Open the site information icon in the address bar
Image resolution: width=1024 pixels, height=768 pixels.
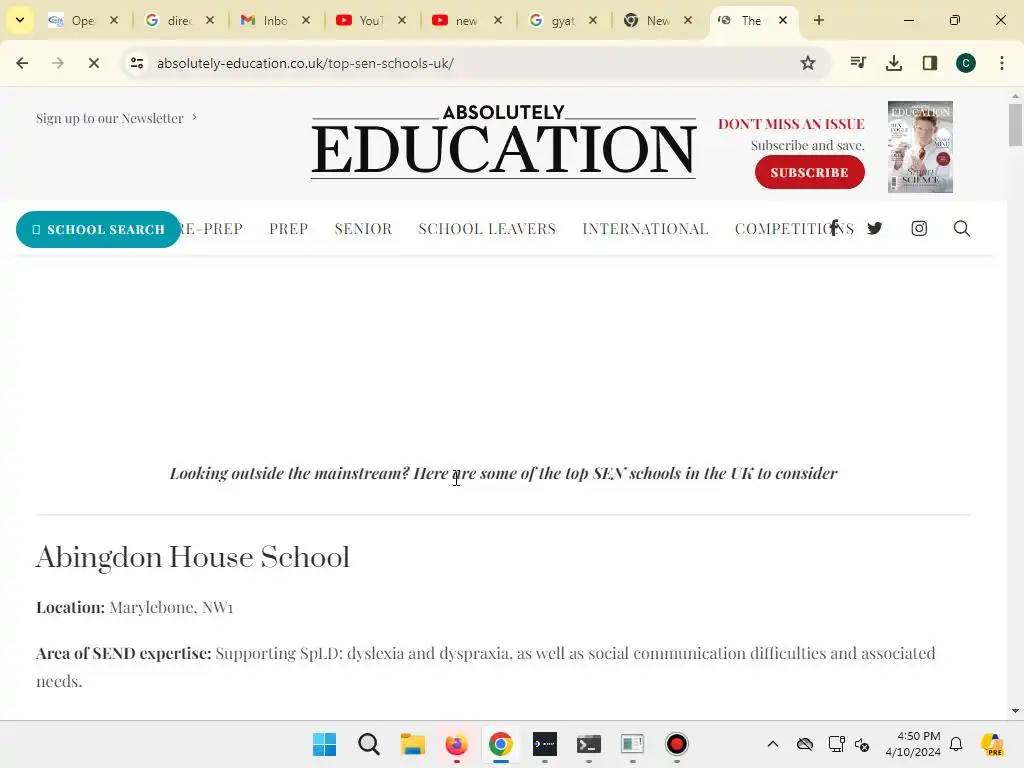(x=137, y=63)
